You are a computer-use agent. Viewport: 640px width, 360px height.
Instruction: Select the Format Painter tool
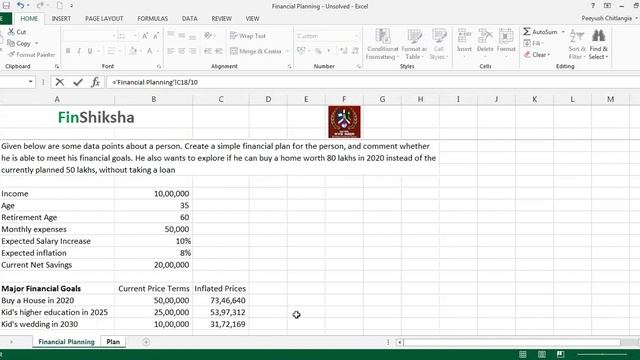coord(31,55)
